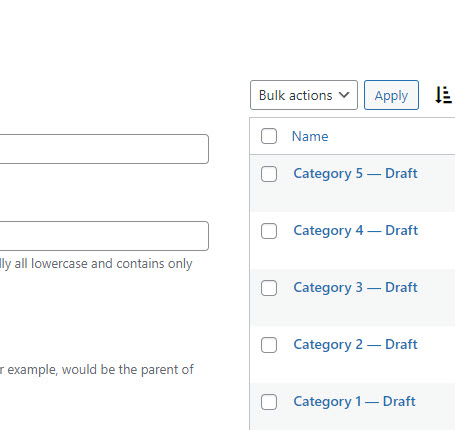Click the table header row beside Name

point(393,136)
